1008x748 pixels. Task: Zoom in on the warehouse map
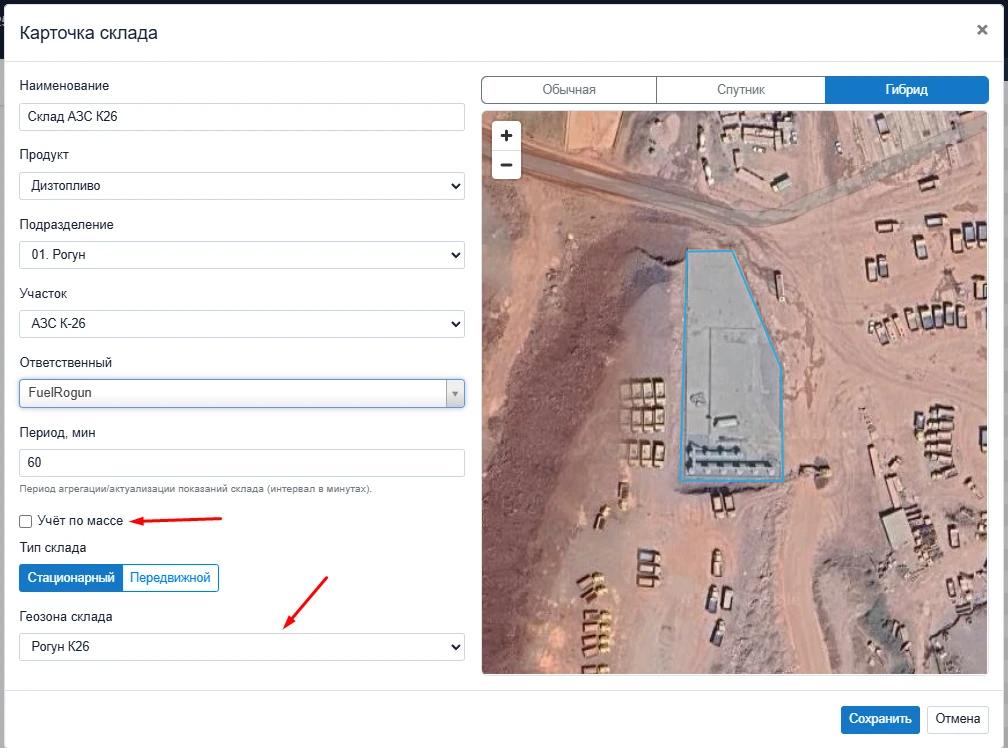click(506, 136)
